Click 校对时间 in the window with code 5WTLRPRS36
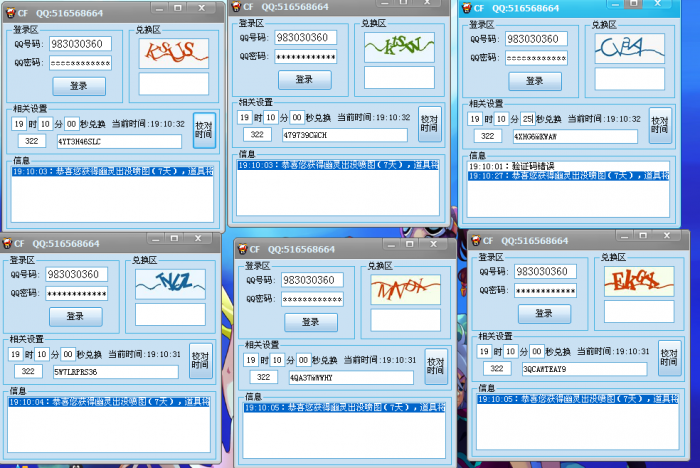 [200, 361]
